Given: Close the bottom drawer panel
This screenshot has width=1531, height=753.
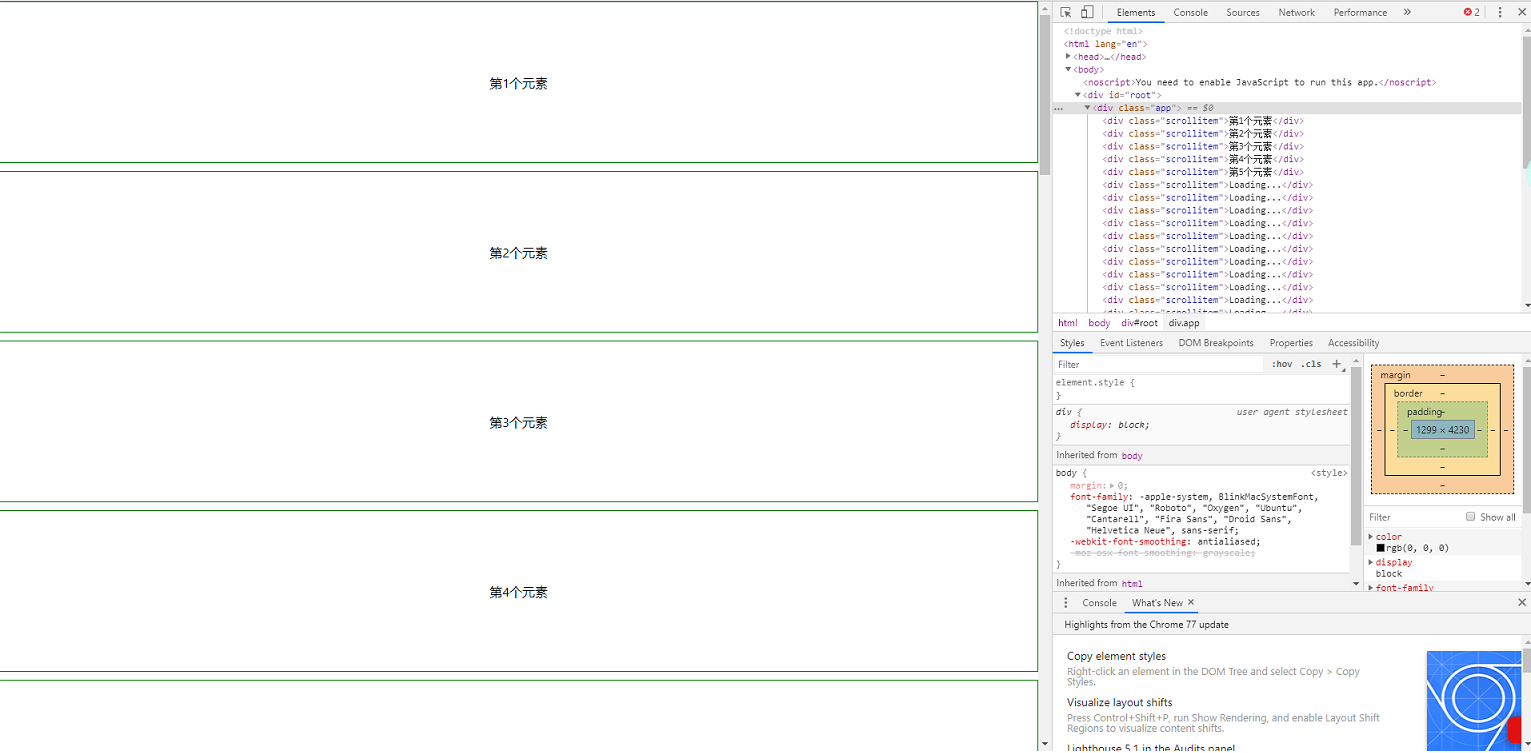Looking at the screenshot, I should click(x=1522, y=602).
